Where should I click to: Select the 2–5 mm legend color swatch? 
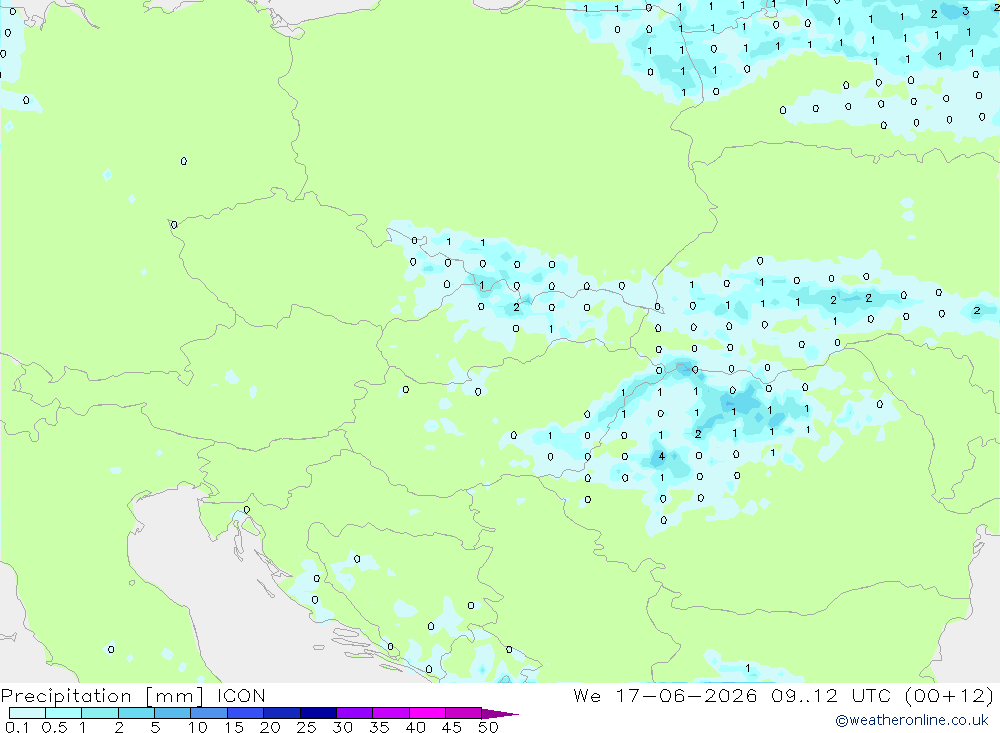click(x=136, y=713)
